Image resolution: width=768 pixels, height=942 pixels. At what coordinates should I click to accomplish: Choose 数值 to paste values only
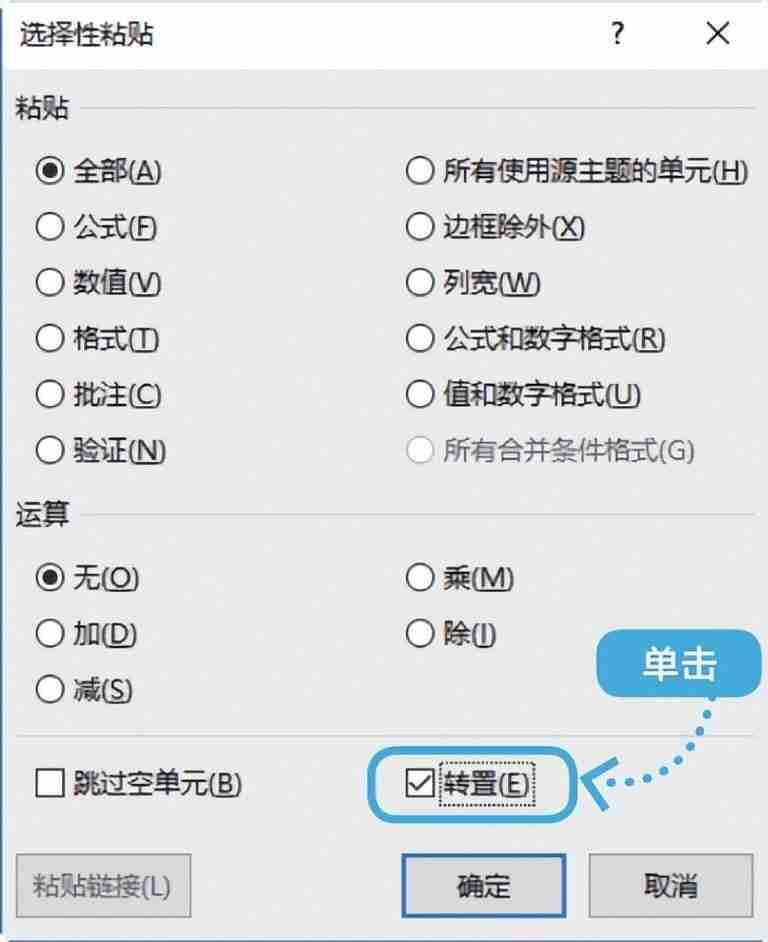pos(50,283)
